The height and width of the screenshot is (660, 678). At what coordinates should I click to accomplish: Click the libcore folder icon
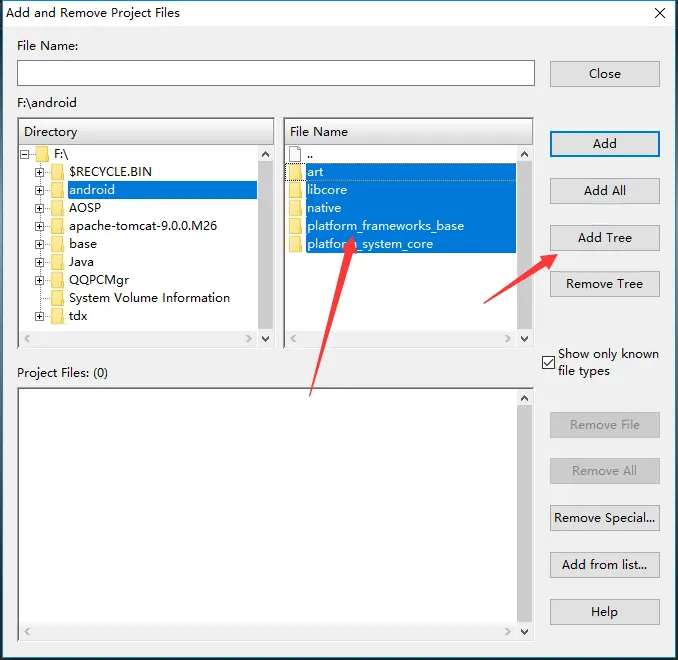pos(295,190)
